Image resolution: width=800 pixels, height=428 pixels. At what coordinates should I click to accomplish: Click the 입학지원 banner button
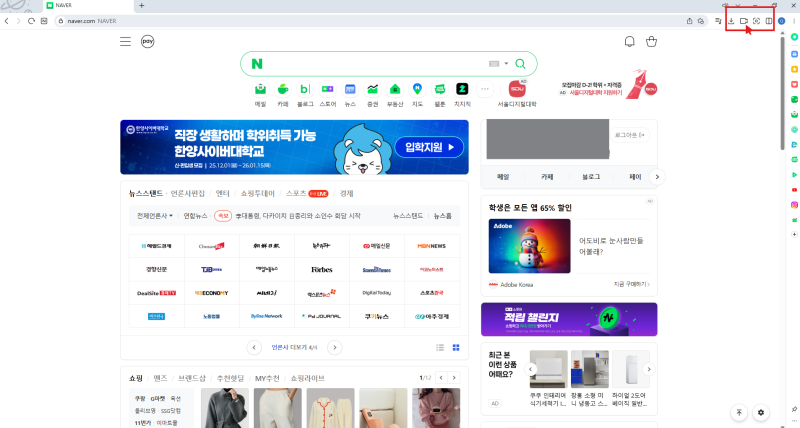pyautogui.click(x=429, y=147)
